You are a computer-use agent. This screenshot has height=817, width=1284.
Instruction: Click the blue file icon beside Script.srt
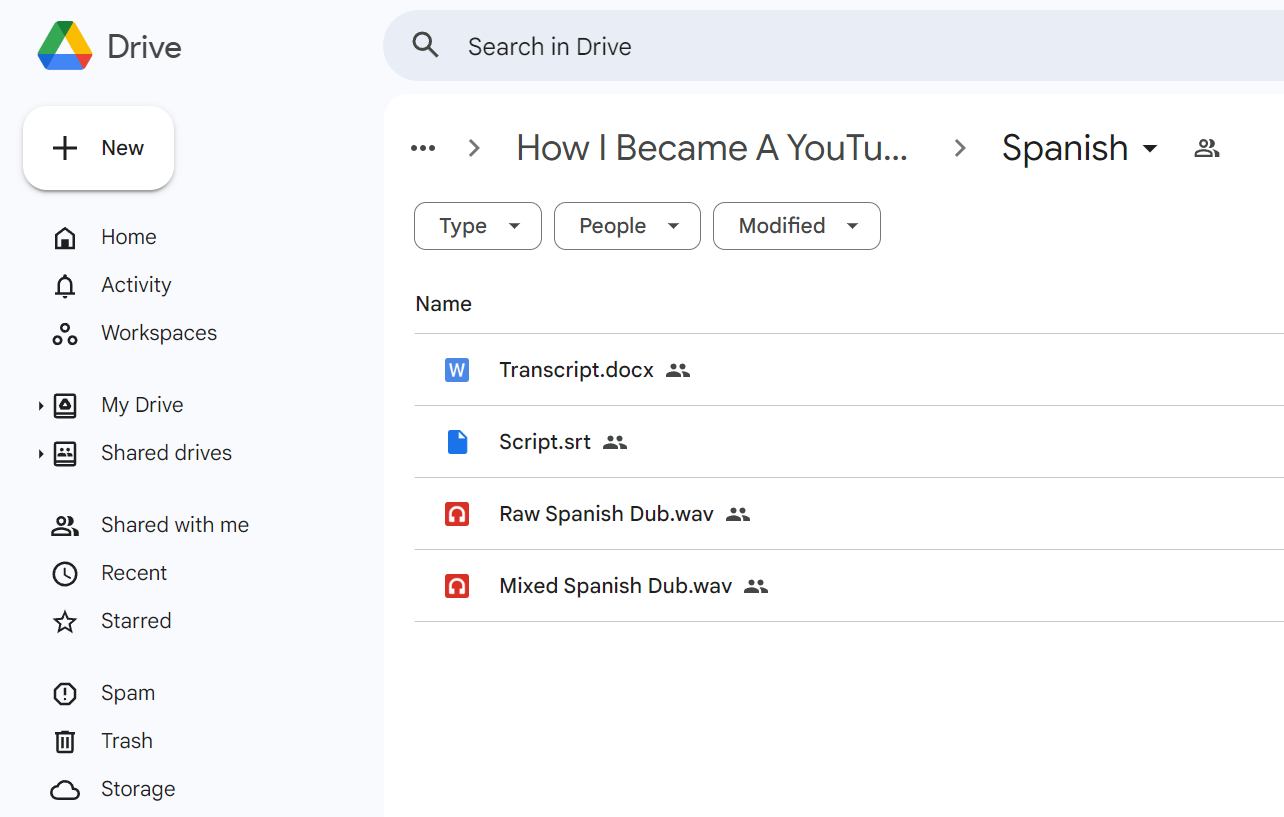(457, 442)
